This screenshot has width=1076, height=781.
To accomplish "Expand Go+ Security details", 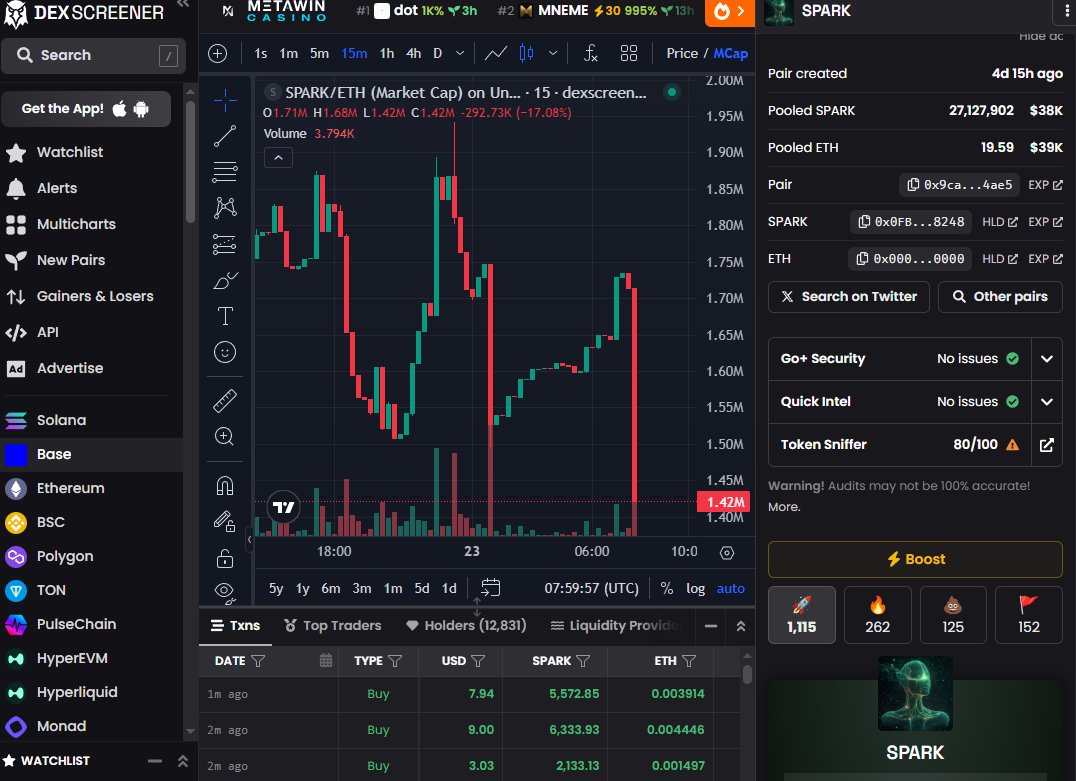I will 1046,358.
